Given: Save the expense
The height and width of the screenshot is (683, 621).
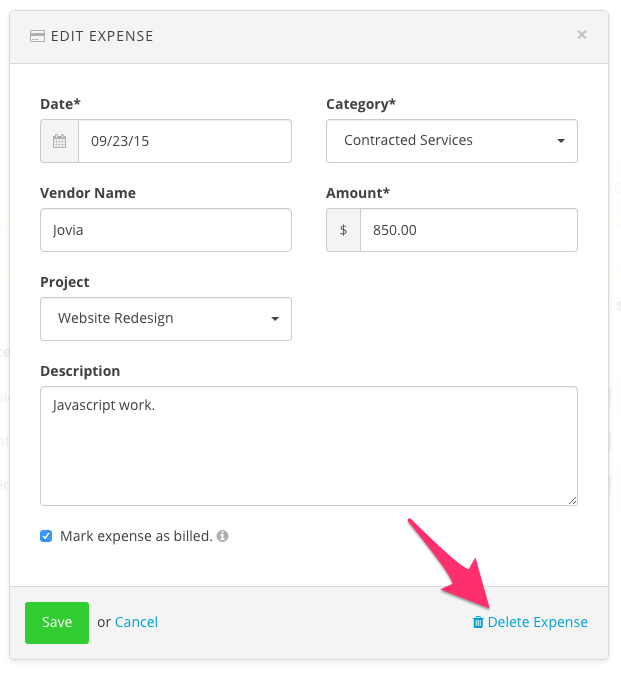Looking at the screenshot, I should point(57,622).
